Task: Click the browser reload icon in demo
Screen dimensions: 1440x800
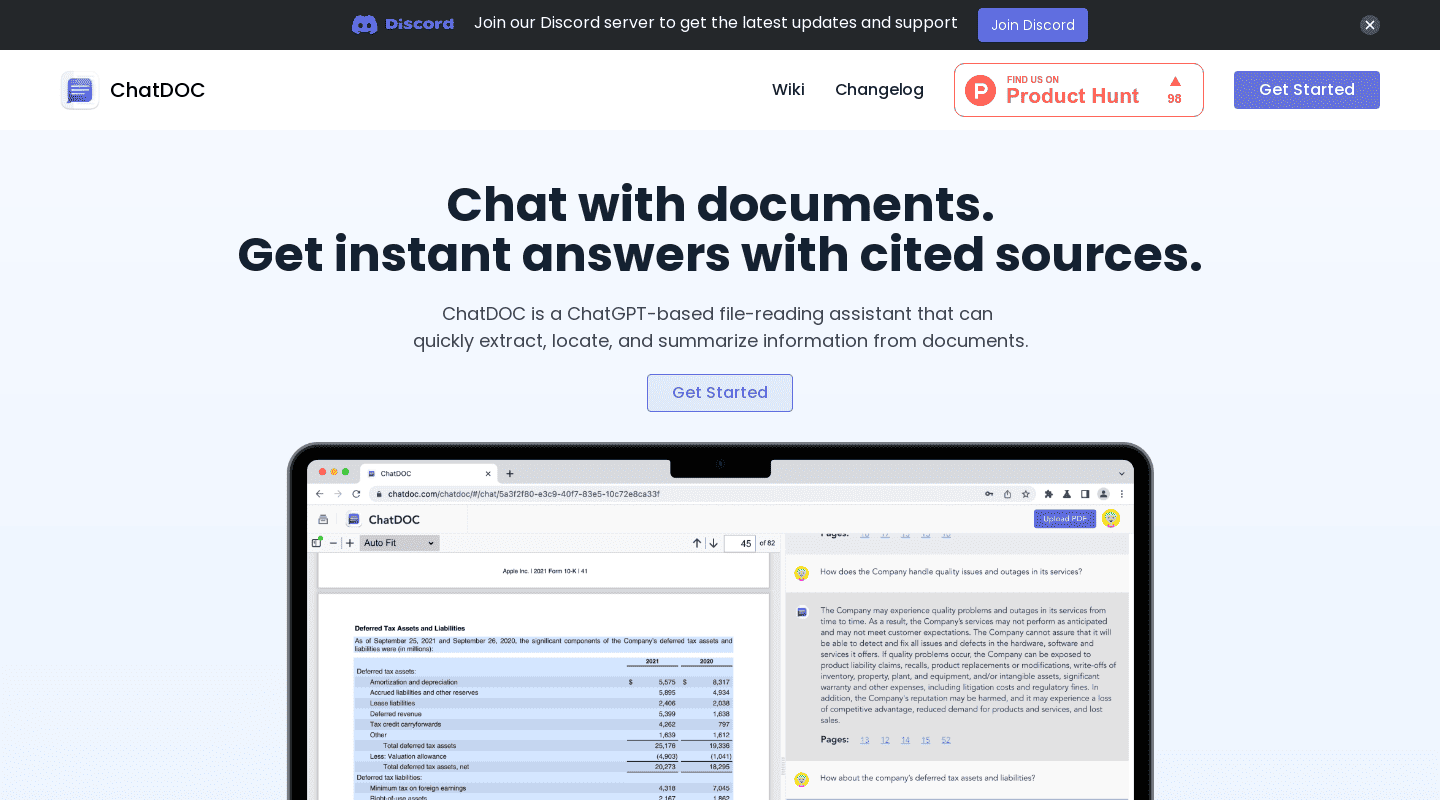Action: click(x=356, y=494)
